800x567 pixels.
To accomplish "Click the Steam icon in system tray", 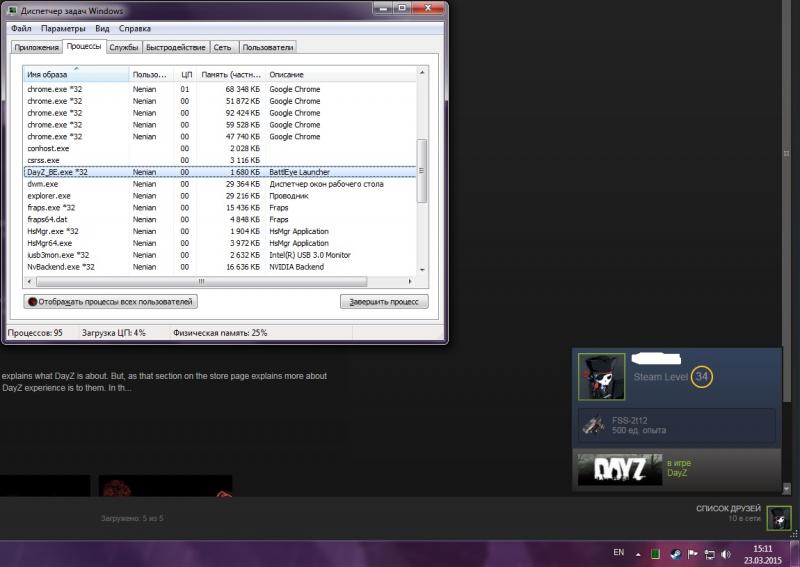I will pos(675,553).
